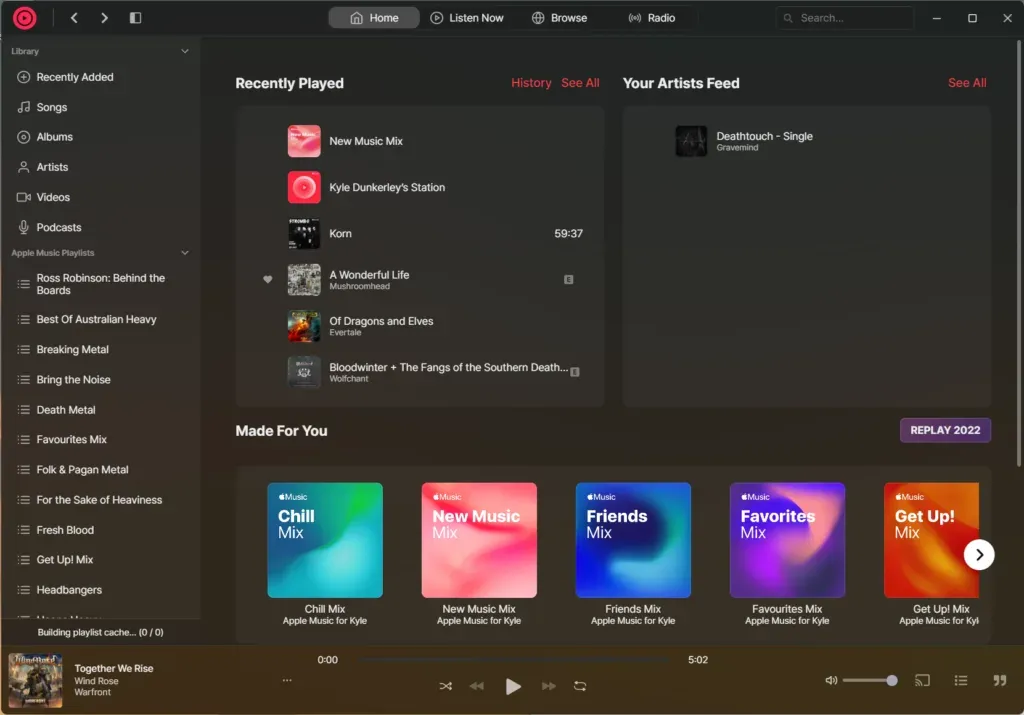Collapse Apple Music Playlists section chevron
The width and height of the screenshot is (1024, 715).
pos(185,253)
